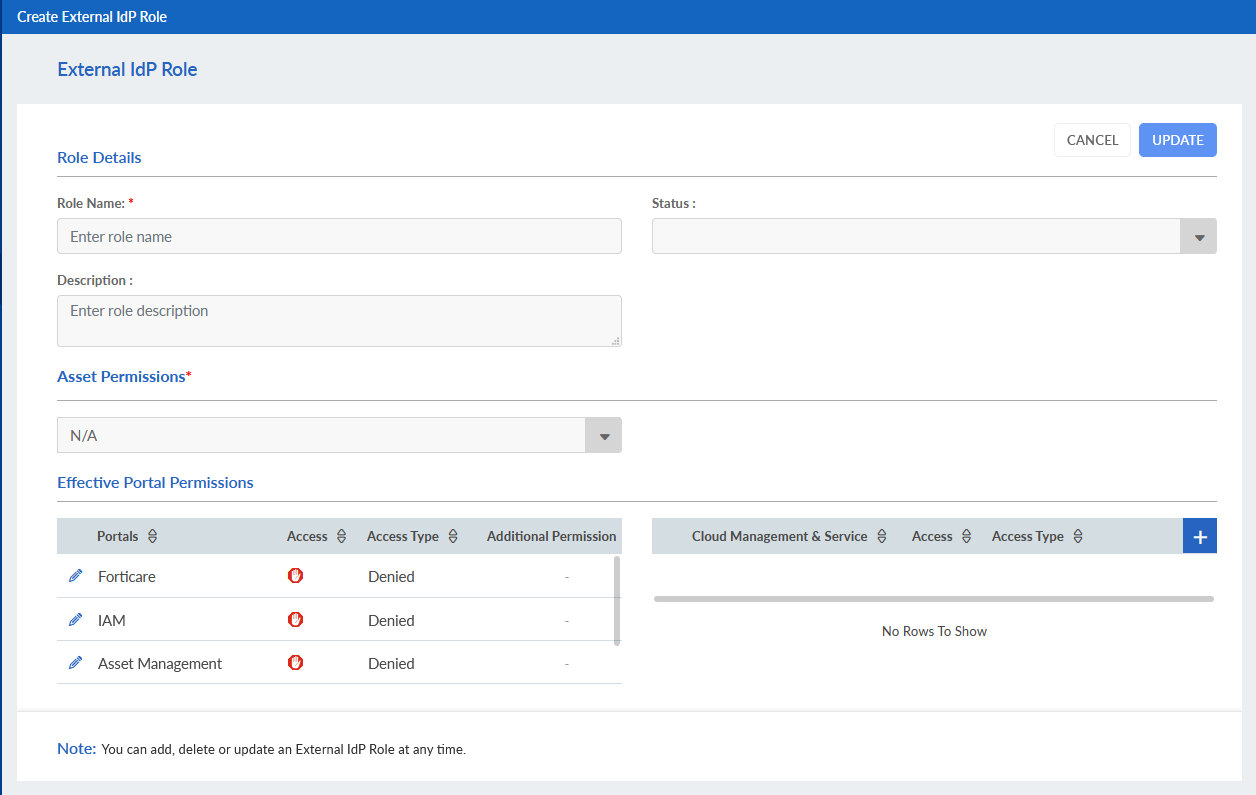Toggle sorting on the Access Type column
This screenshot has height=795, width=1256.
click(x=453, y=535)
